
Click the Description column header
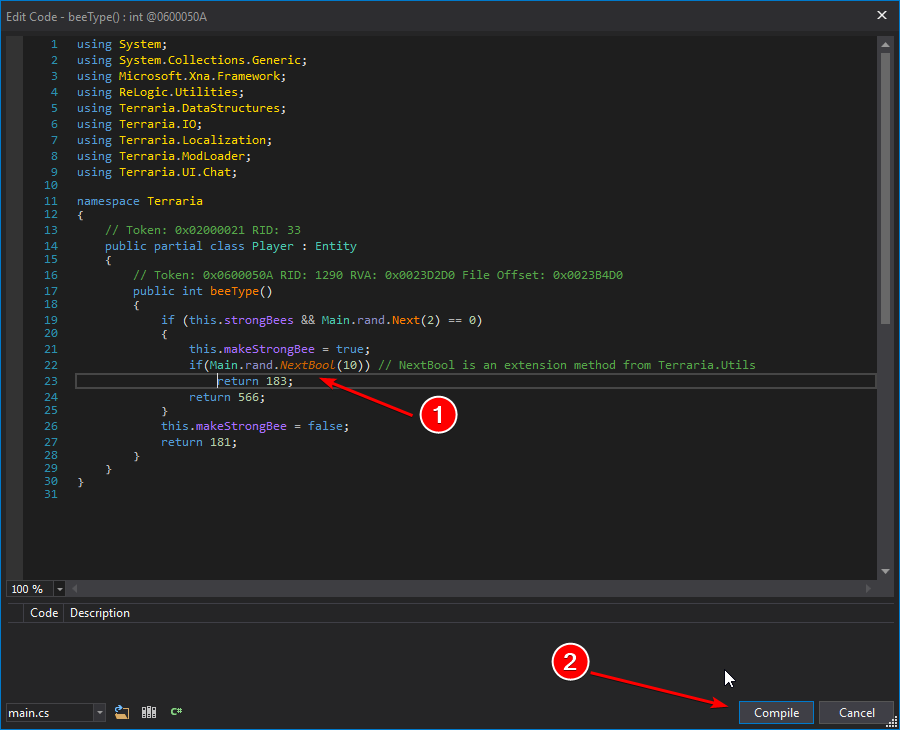pyautogui.click(x=100, y=613)
